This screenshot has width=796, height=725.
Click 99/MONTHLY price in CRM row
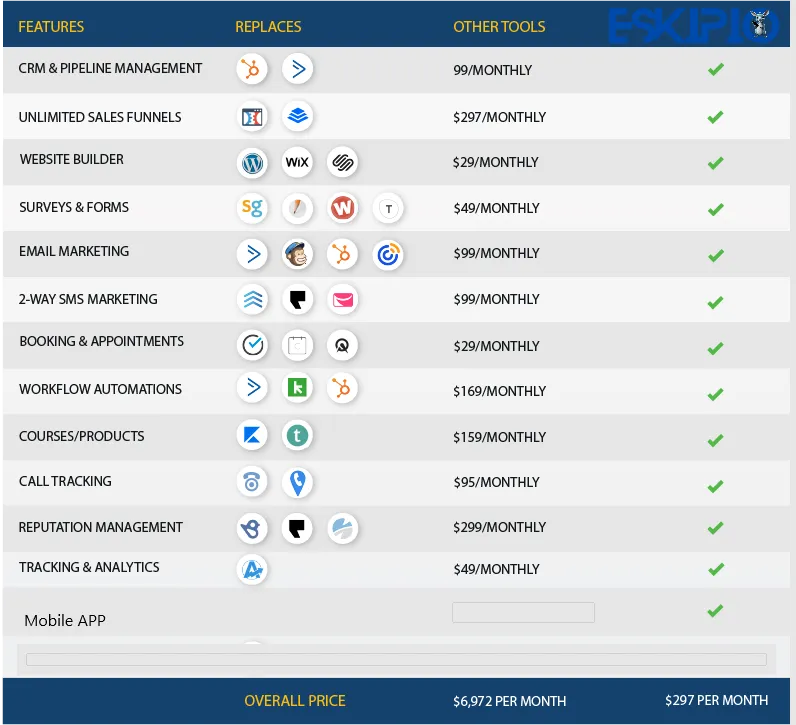(x=492, y=70)
